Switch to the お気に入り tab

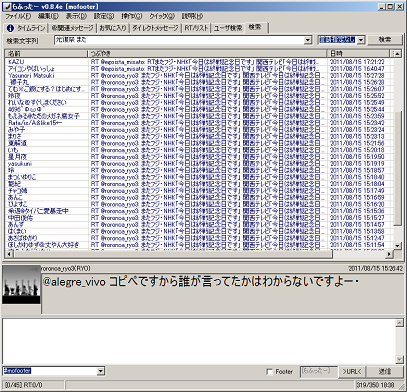tap(113, 28)
